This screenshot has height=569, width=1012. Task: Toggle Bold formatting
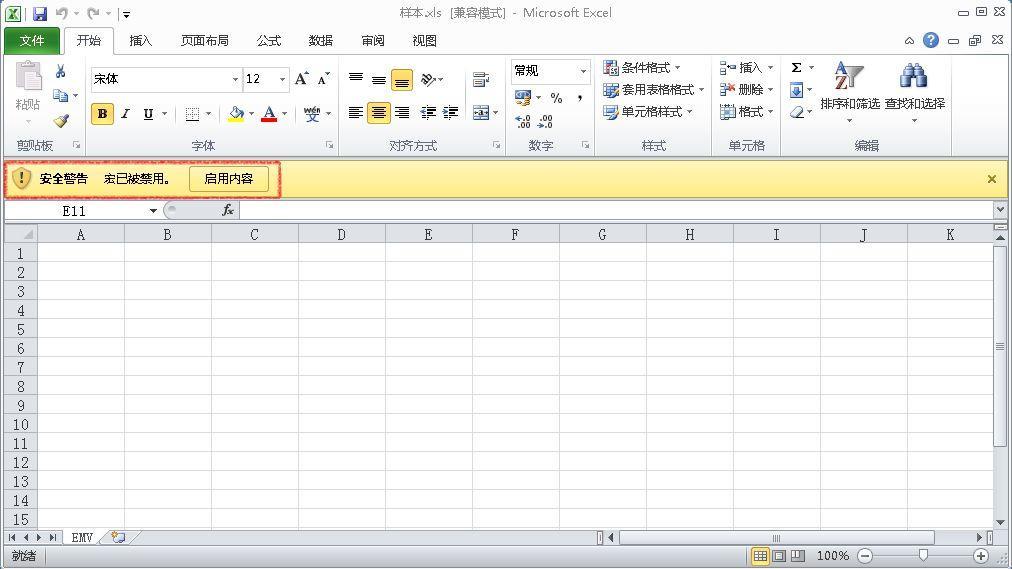coord(102,114)
